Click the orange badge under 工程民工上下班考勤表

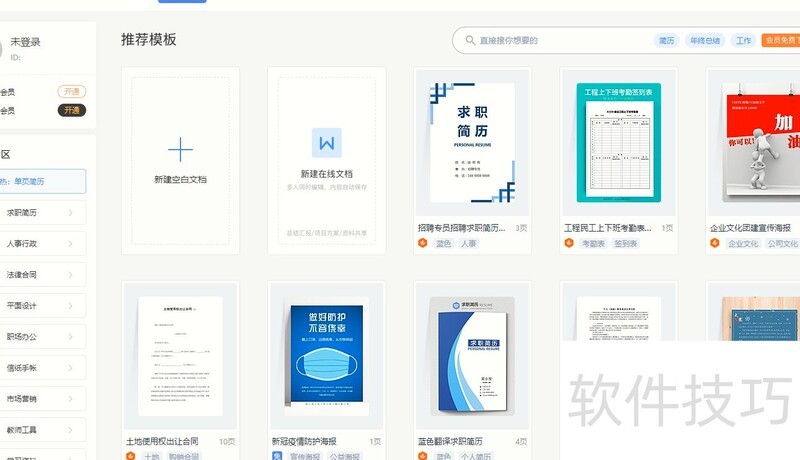[x=569, y=243]
